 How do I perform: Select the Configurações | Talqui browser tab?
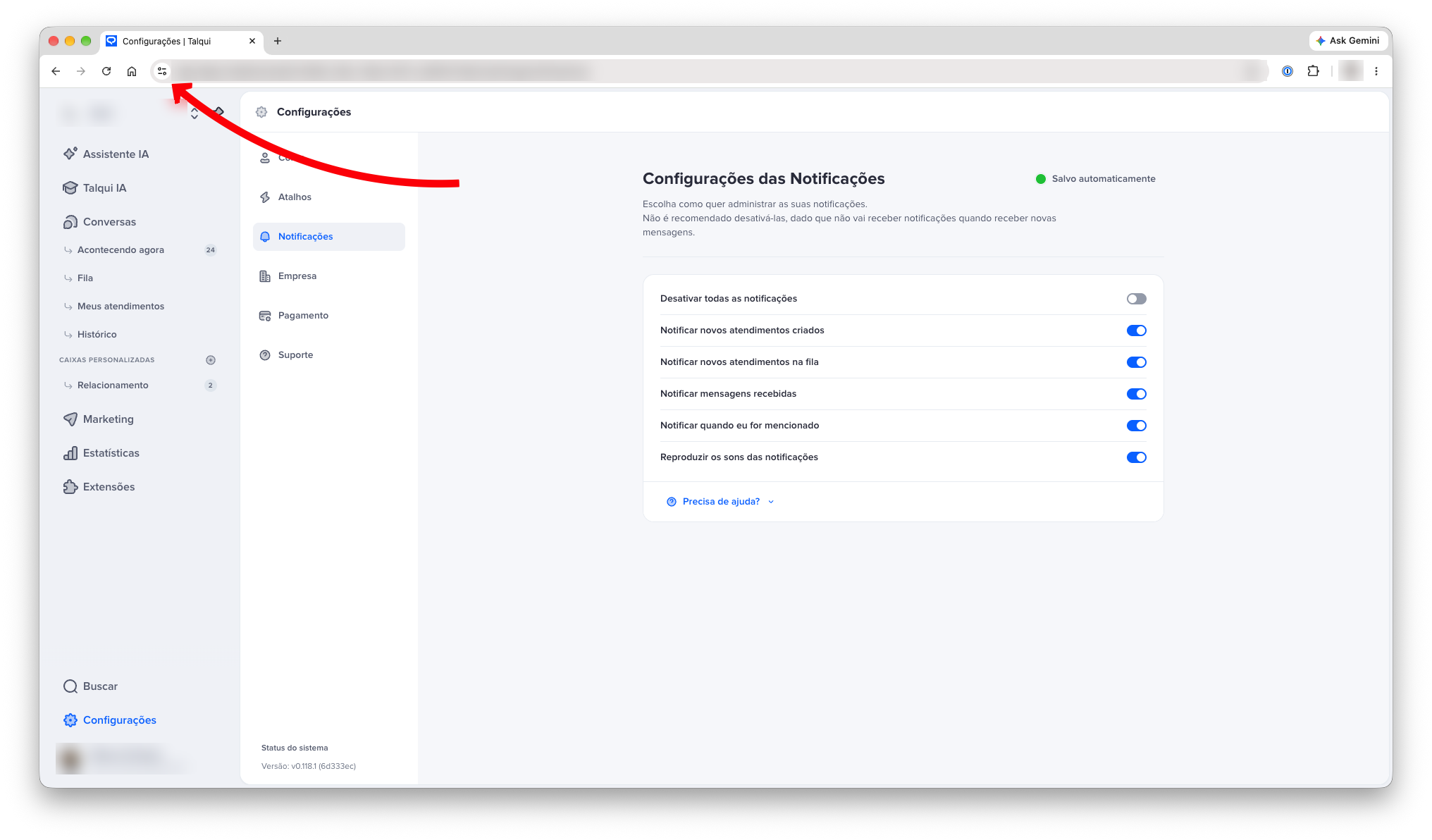pyautogui.click(x=182, y=41)
